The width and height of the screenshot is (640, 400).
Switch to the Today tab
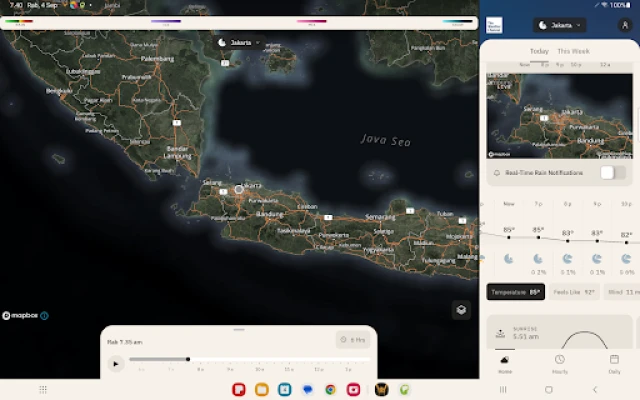click(539, 51)
